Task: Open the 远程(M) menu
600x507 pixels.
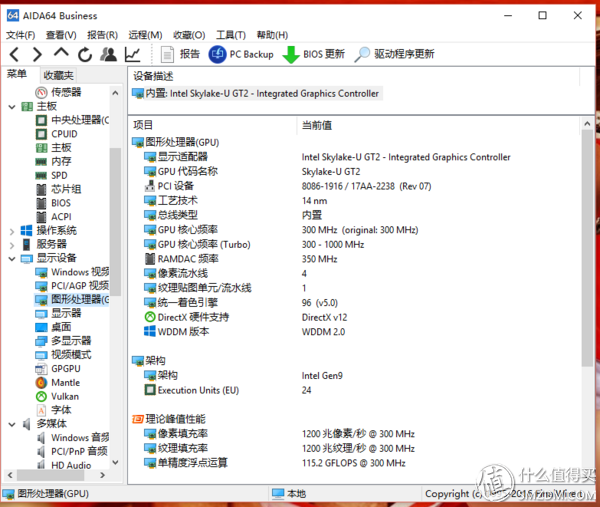Action: (145, 34)
